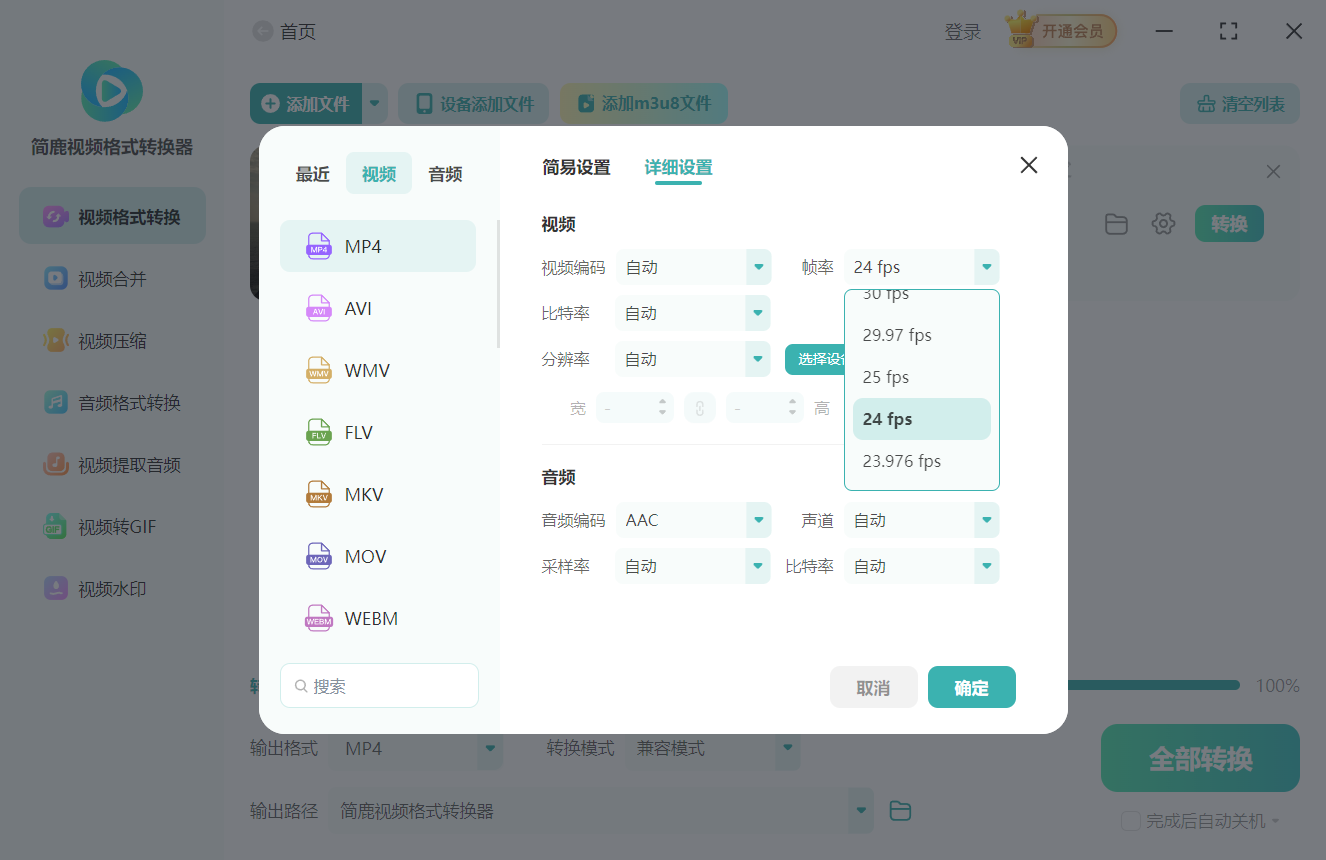Screen dimensions: 1326x860
Task: Browse the output path folder icon
Action: tap(900, 811)
